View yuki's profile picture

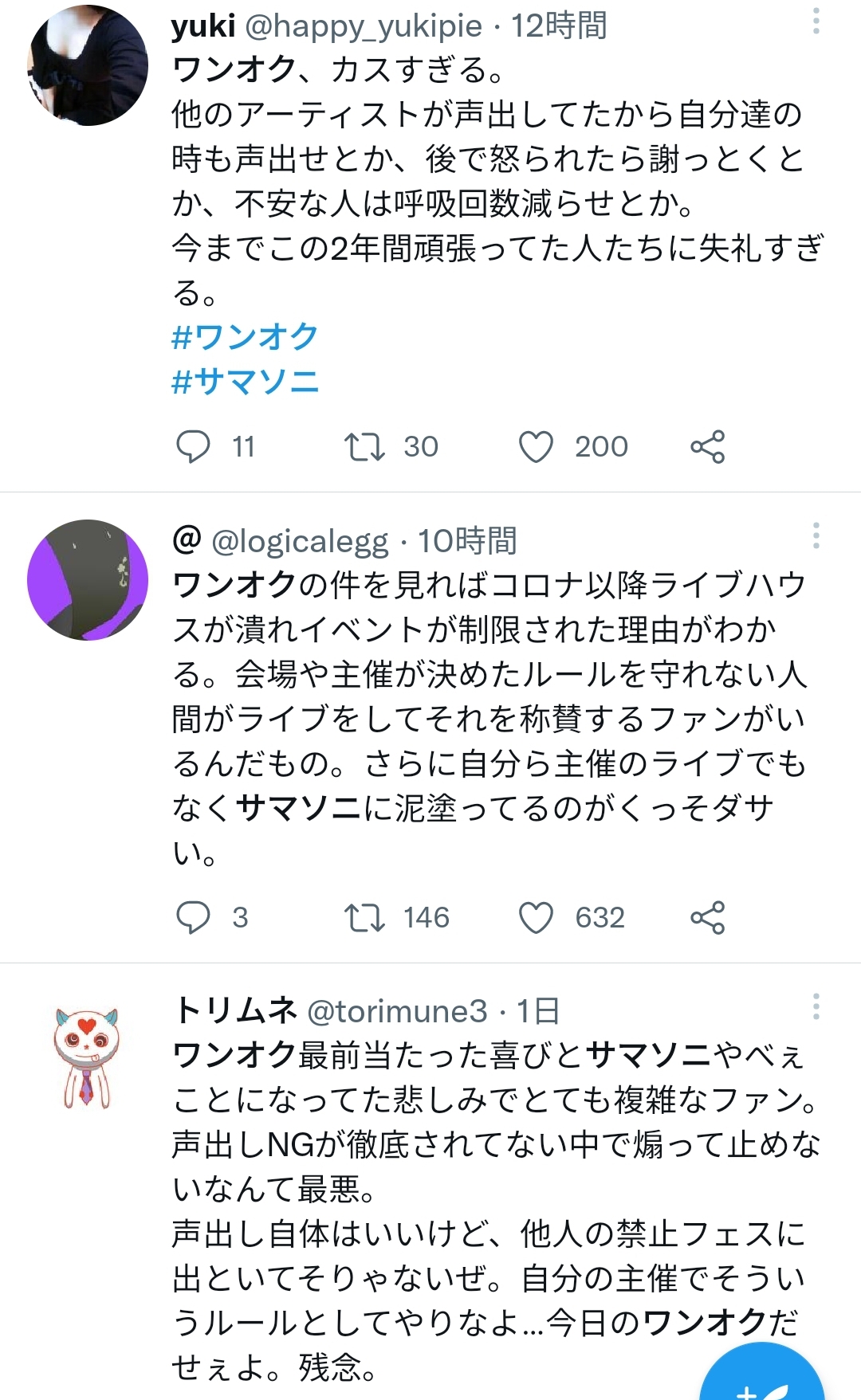click(88, 65)
